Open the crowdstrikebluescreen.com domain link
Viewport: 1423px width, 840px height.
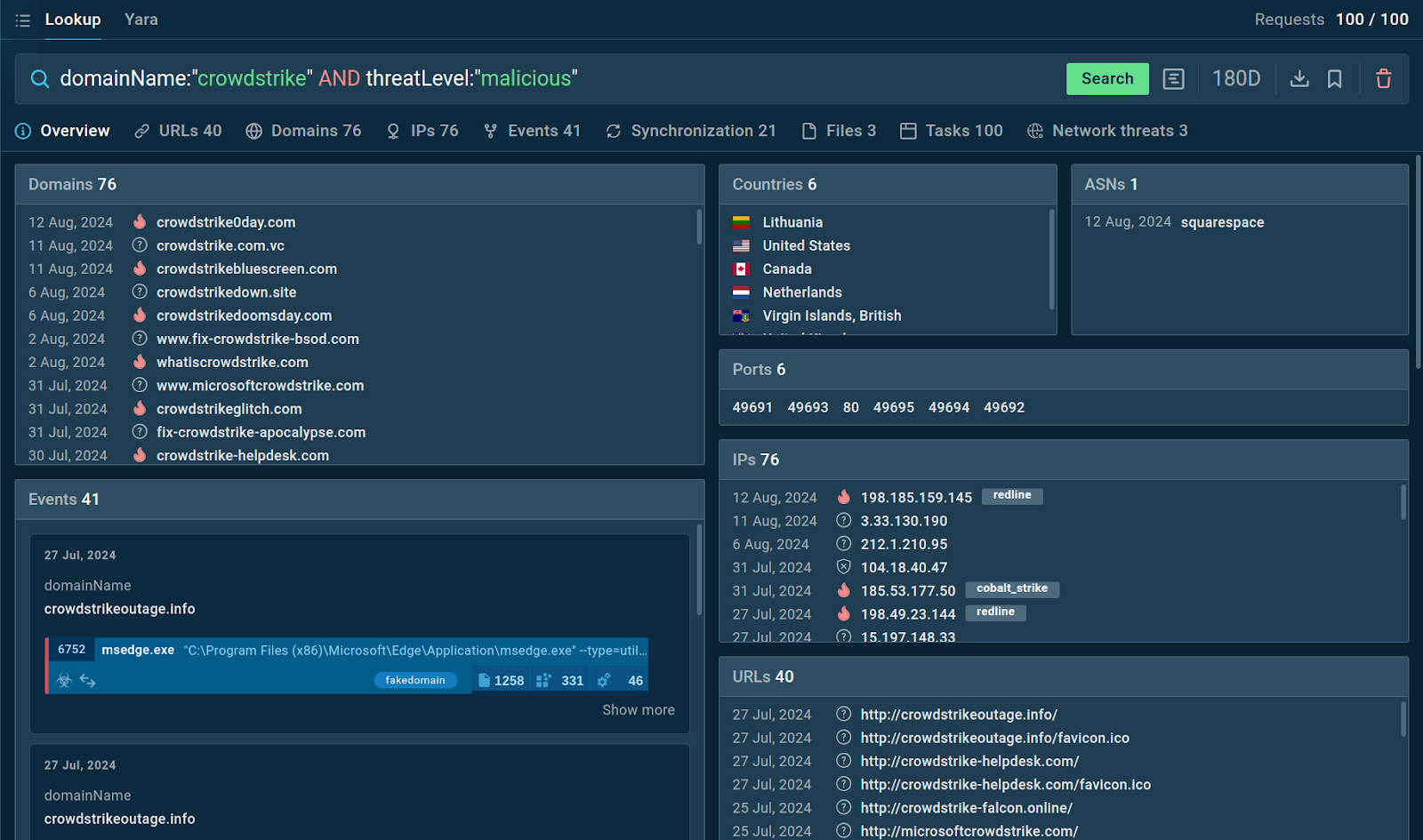pos(246,268)
